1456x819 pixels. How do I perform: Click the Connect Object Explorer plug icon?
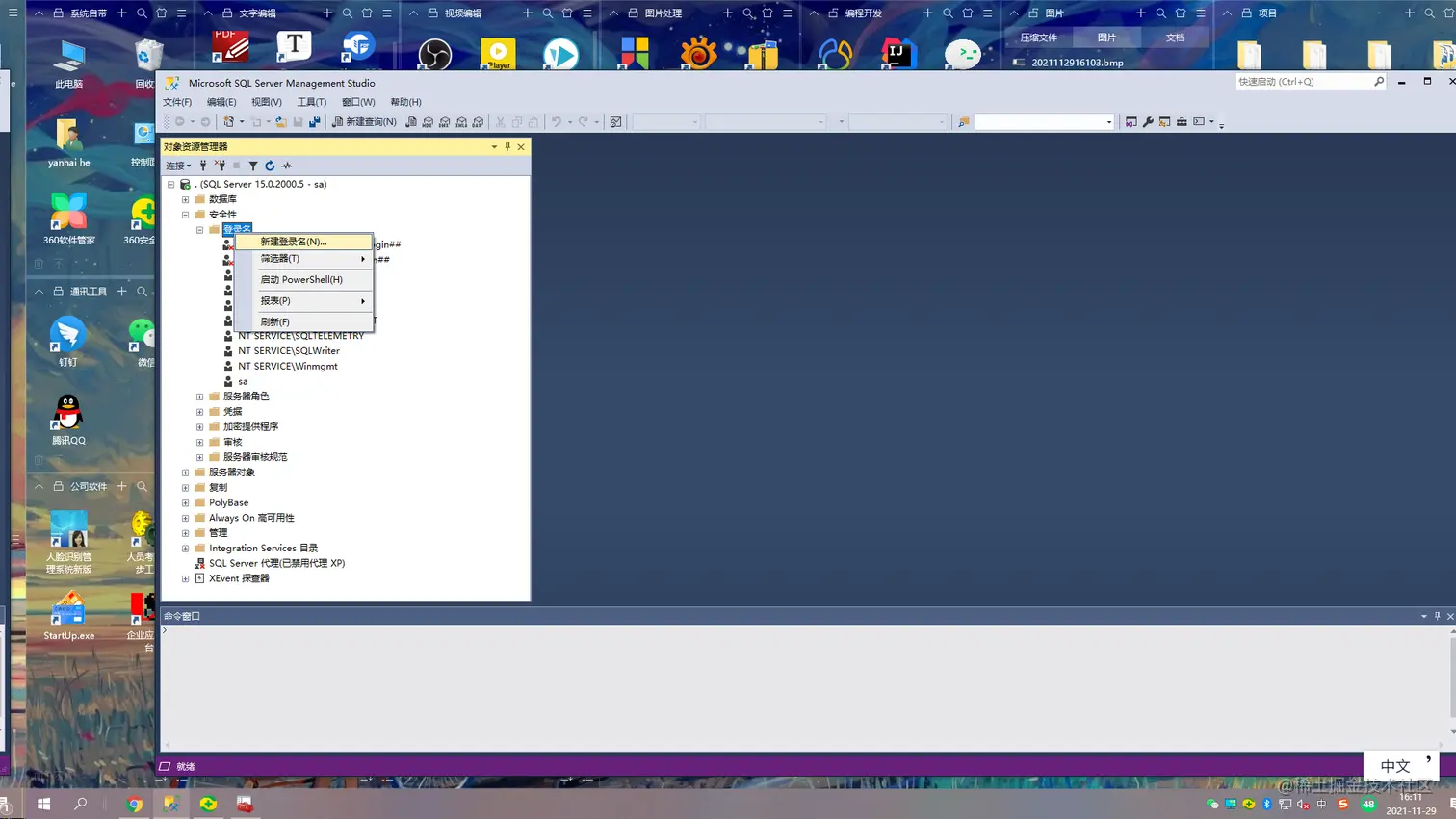point(203,166)
